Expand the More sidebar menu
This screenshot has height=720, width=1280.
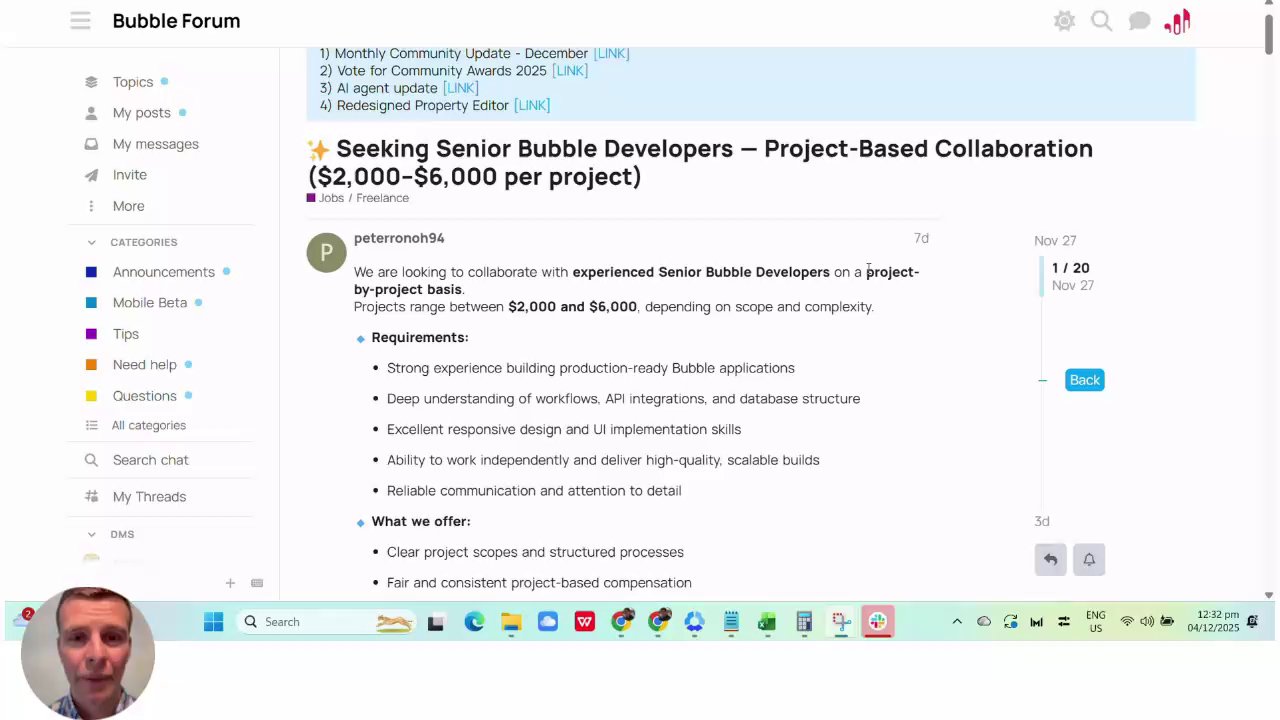pos(128,206)
